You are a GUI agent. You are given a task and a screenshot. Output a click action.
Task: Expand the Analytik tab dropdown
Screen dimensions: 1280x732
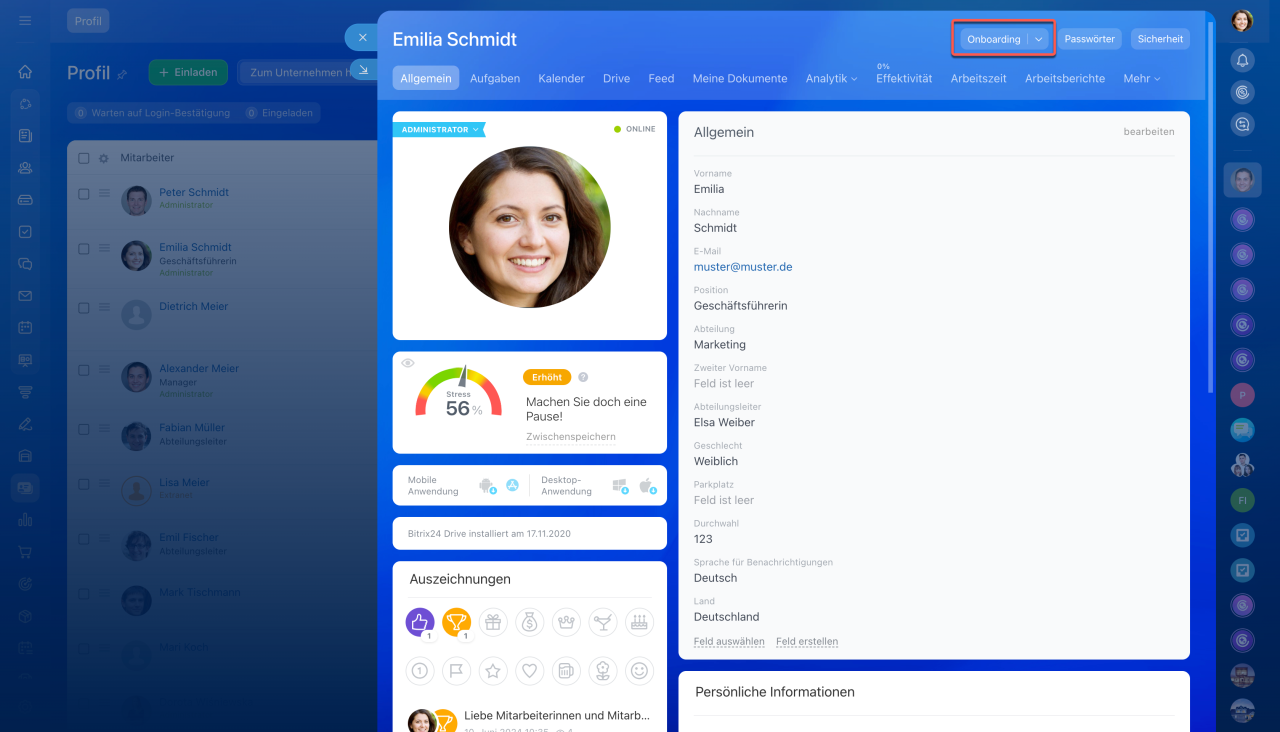tap(831, 78)
